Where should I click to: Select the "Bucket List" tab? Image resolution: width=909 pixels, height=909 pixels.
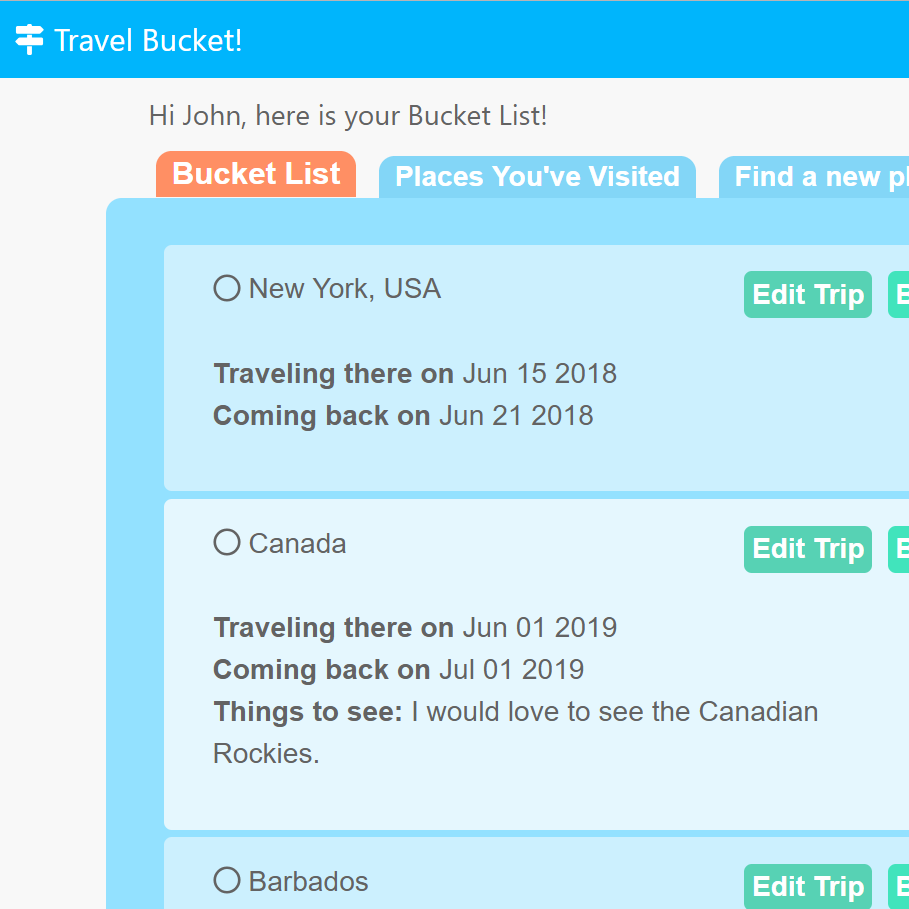click(x=255, y=173)
